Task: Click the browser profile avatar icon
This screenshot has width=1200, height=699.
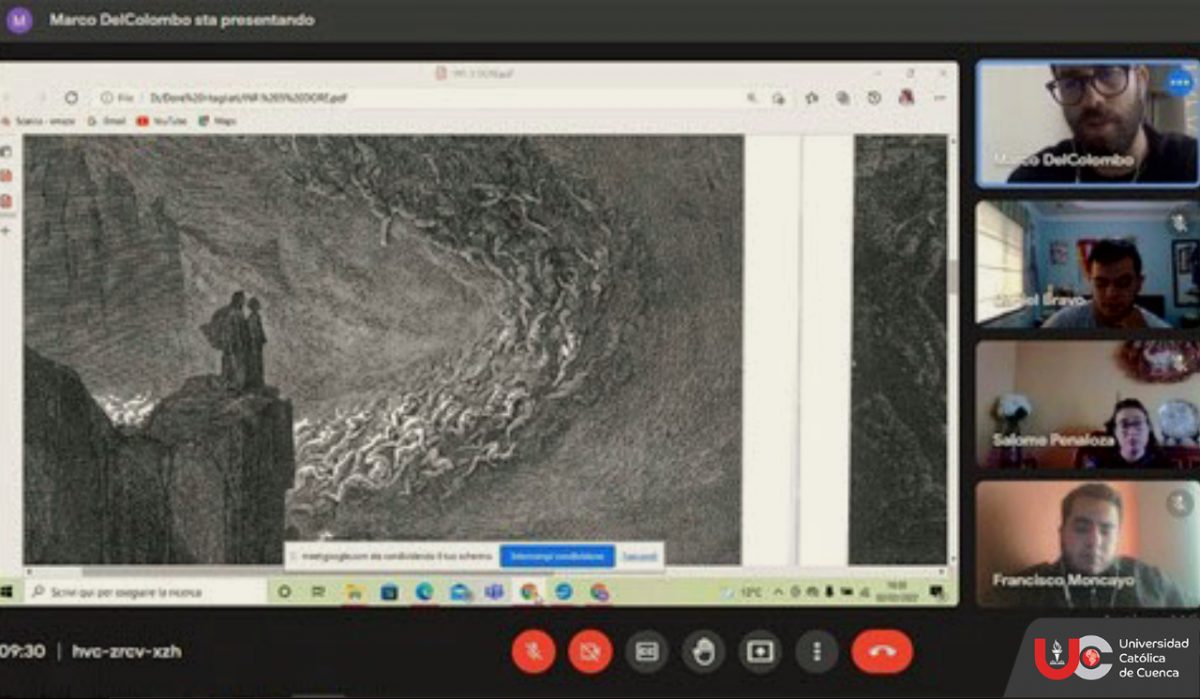Action: [906, 98]
